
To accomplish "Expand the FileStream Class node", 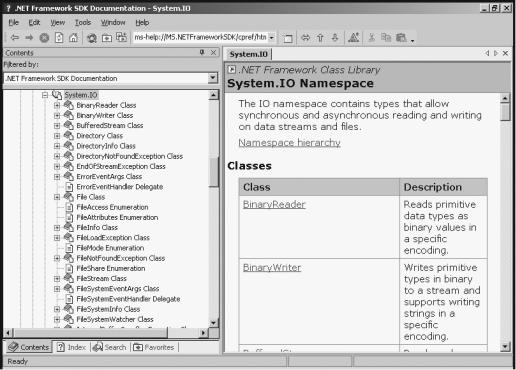I will click(x=57, y=279).
